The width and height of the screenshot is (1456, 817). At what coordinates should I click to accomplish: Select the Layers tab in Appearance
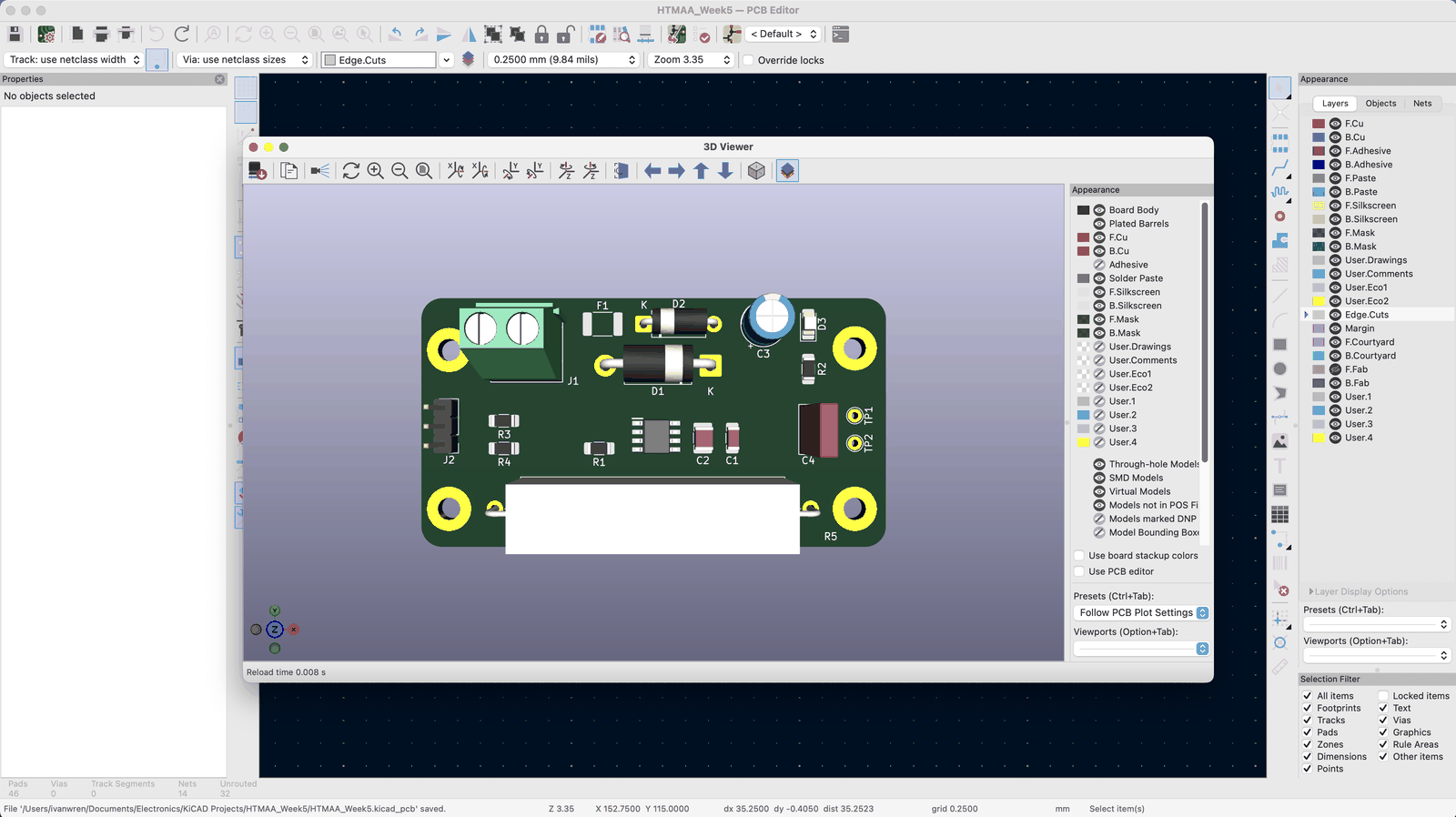pyautogui.click(x=1335, y=104)
